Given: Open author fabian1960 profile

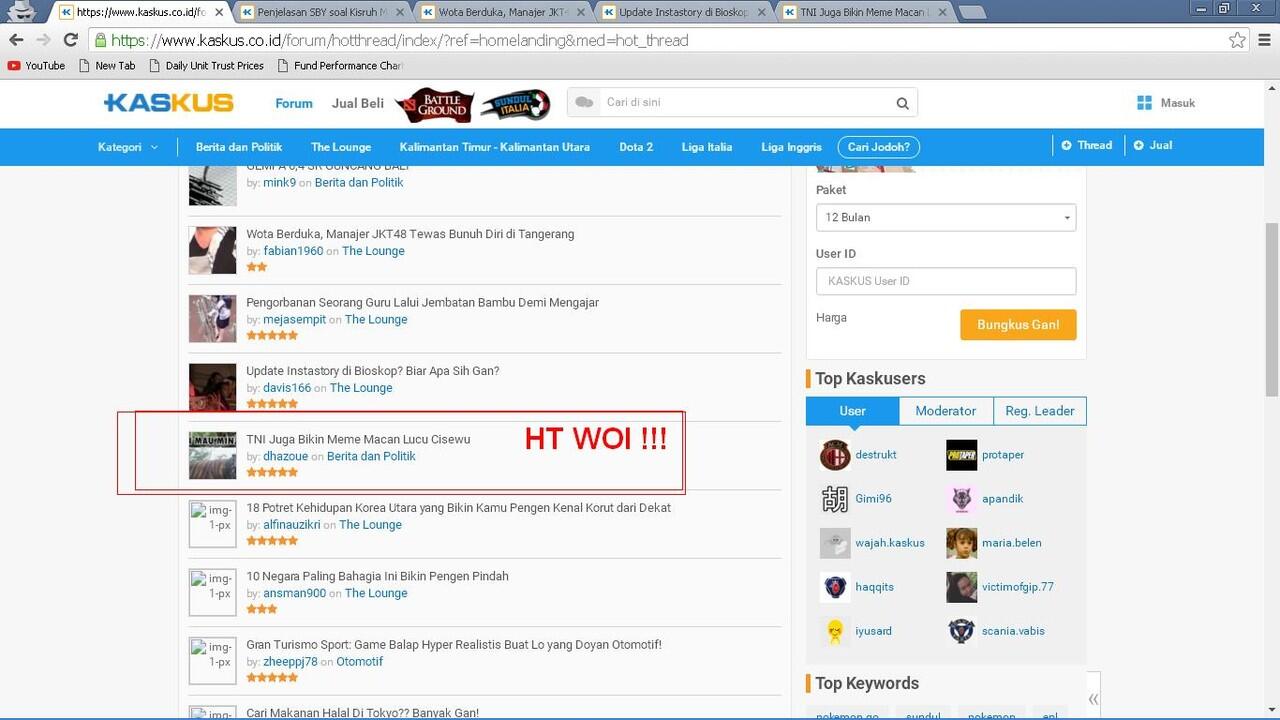Looking at the screenshot, I should click(293, 251).
